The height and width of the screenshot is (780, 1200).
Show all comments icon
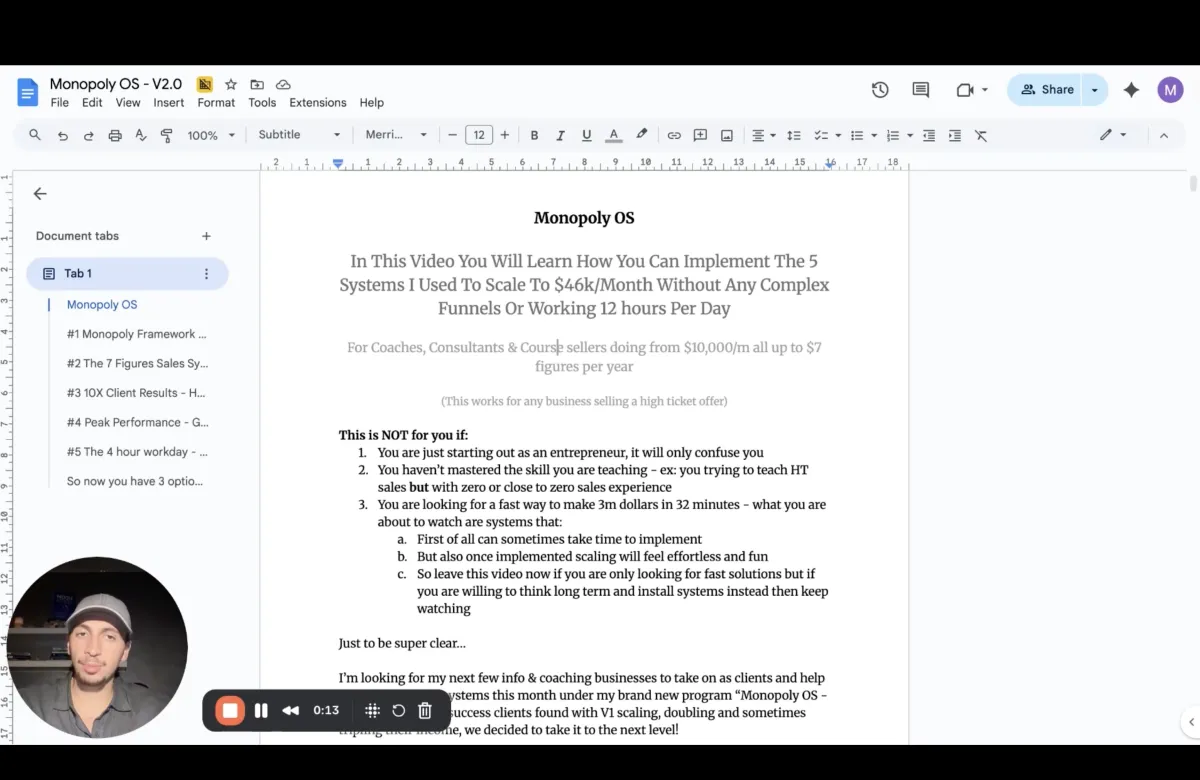click(921, 90)
